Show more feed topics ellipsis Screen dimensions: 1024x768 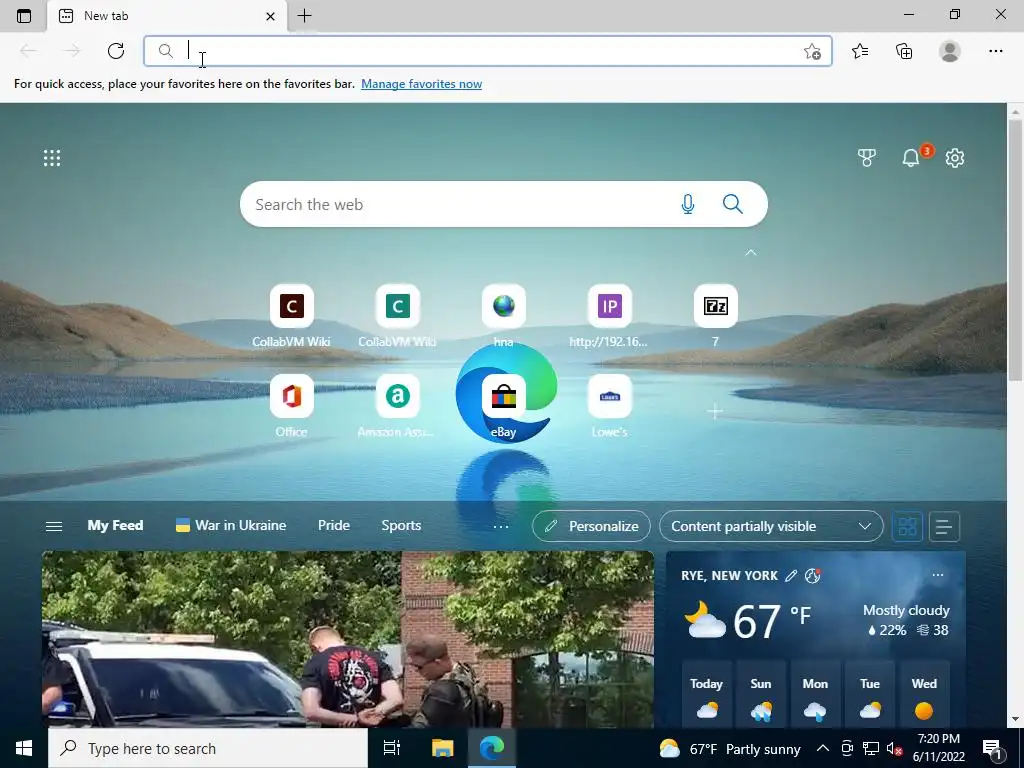[501, 526]
